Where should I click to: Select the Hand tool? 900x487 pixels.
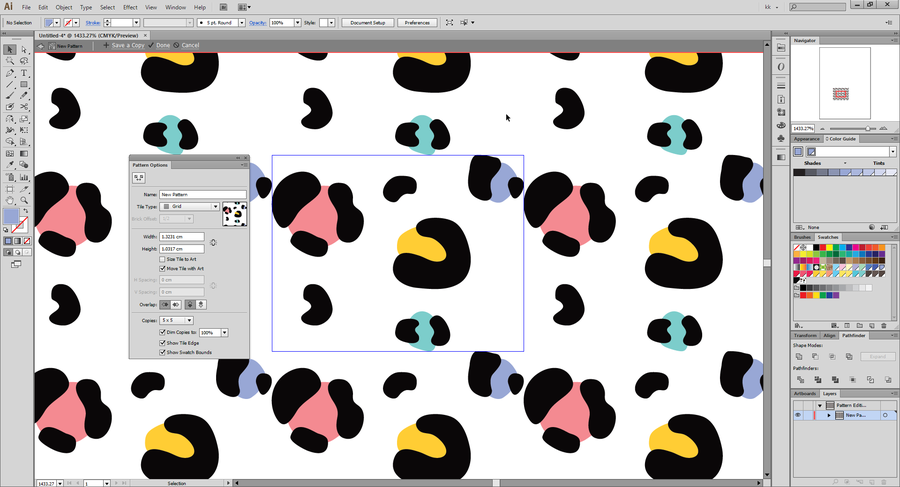click(x=10, y=200)
